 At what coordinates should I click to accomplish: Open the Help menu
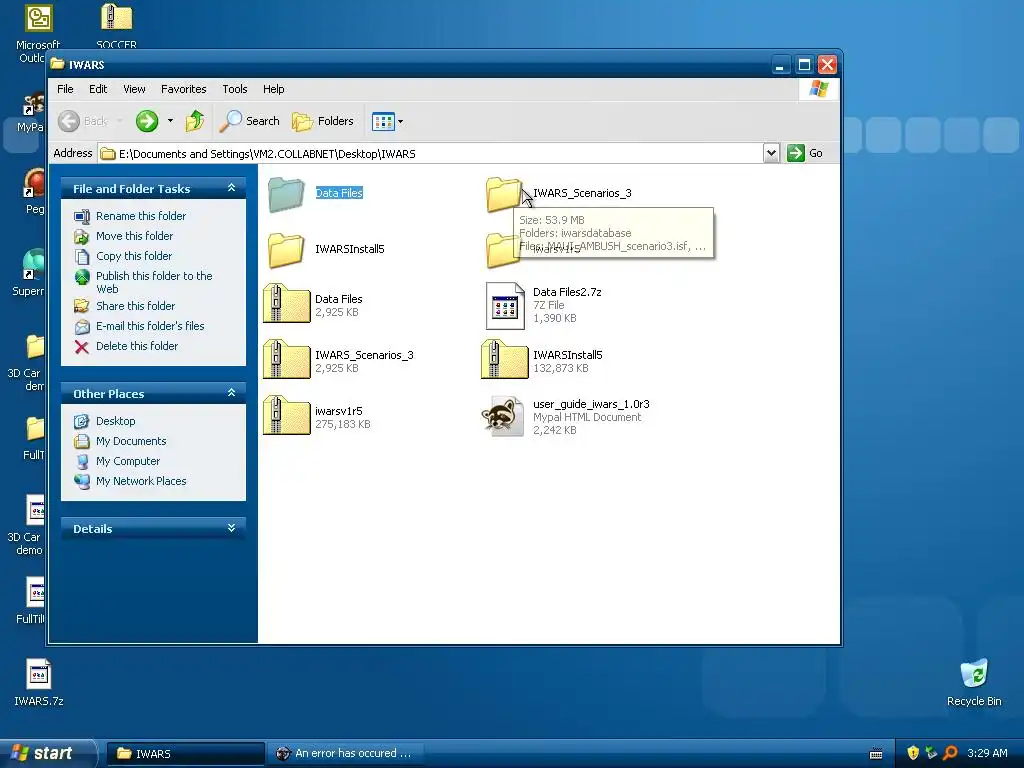click(x=274, y=89)
